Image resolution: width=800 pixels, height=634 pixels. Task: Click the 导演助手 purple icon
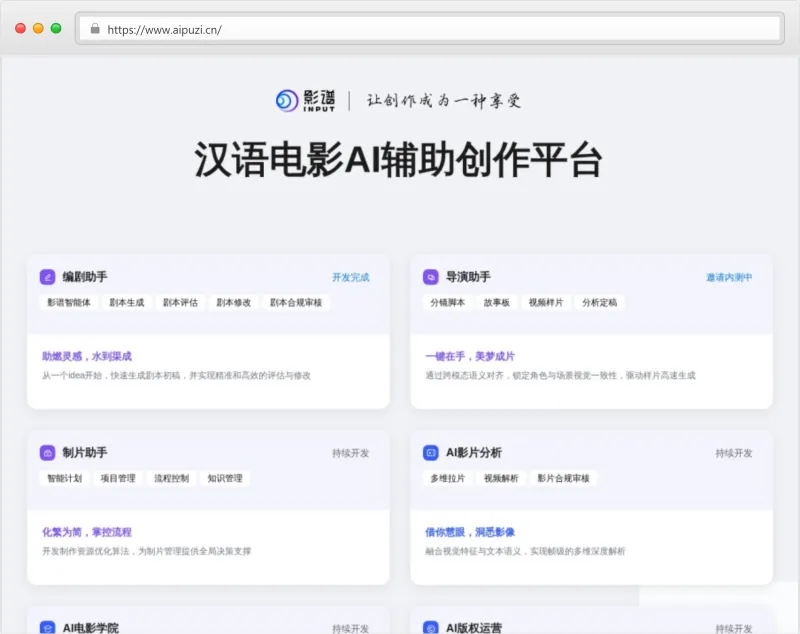431,277
